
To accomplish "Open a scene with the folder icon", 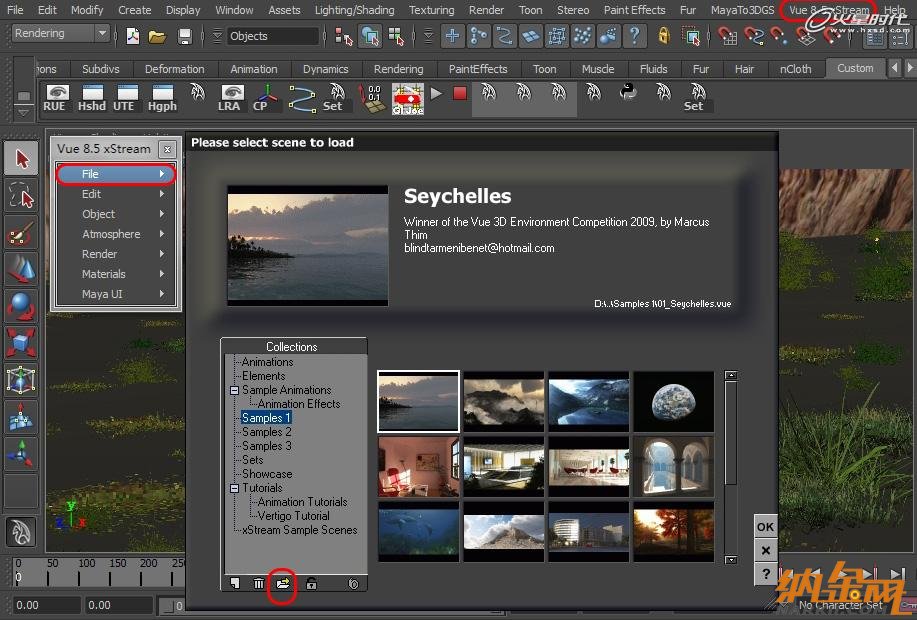I will [x=157, y=36].
